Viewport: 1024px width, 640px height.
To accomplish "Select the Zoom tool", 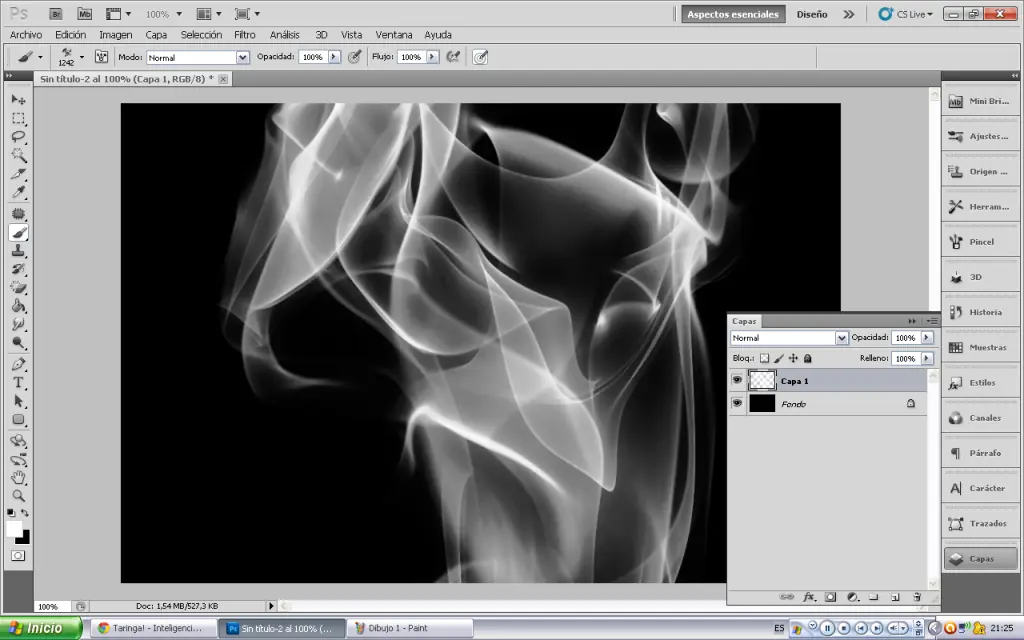I will coord(18,496).
